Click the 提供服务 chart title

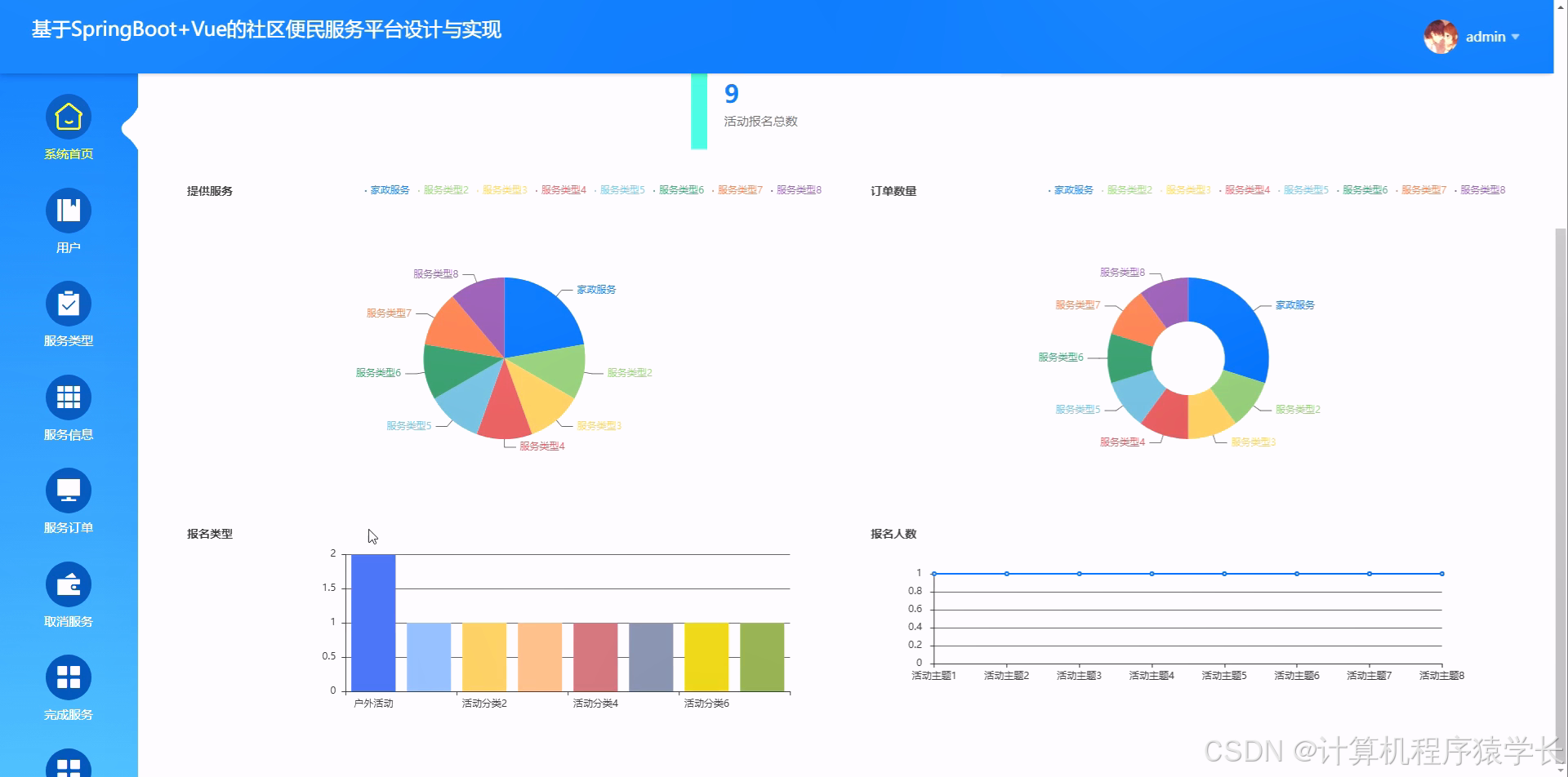click(210, 191)
